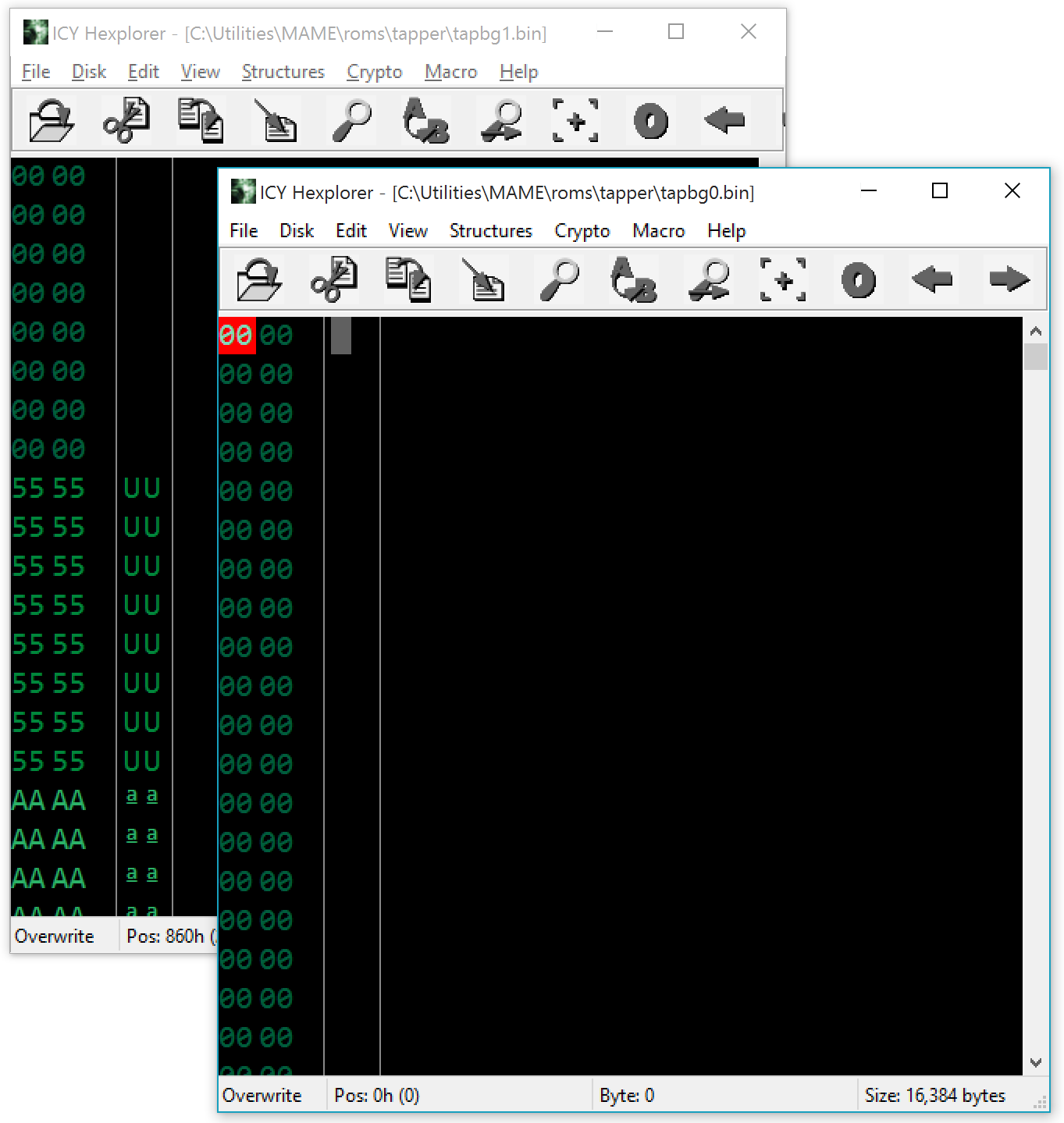Toggle Overwrite mode in tapbg1.bin status bar
The height and width of the screenshot is (1123, 1064).
53,935
